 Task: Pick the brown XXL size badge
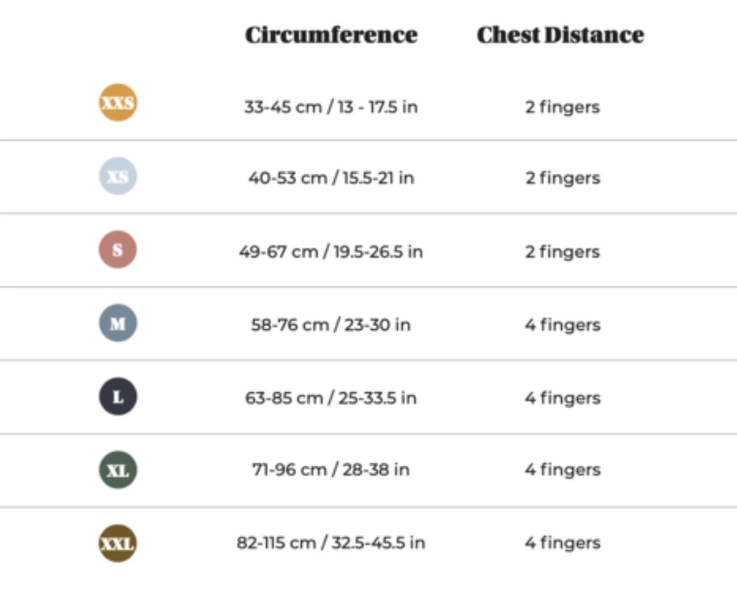tap(118, 543)
